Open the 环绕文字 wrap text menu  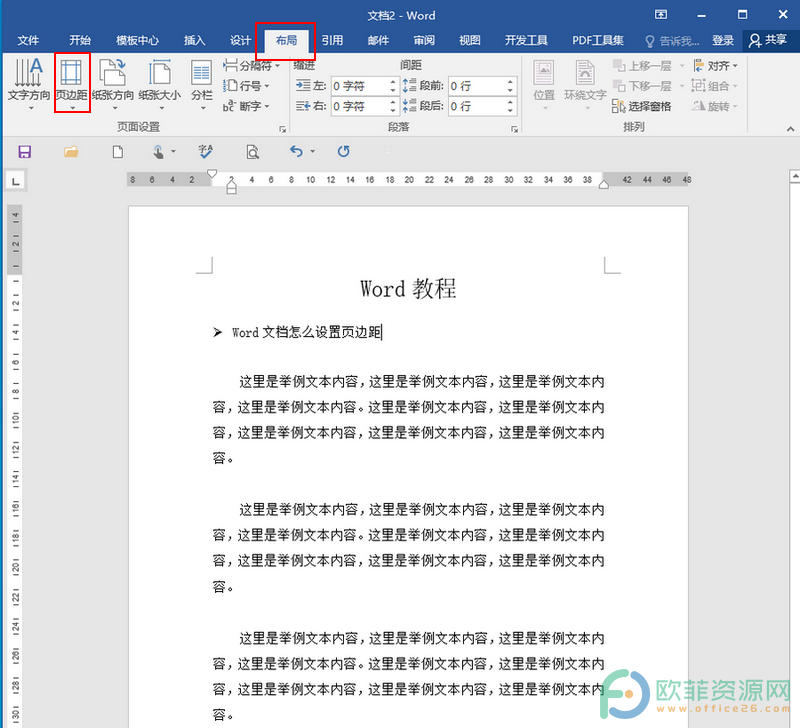click(585, 84)
